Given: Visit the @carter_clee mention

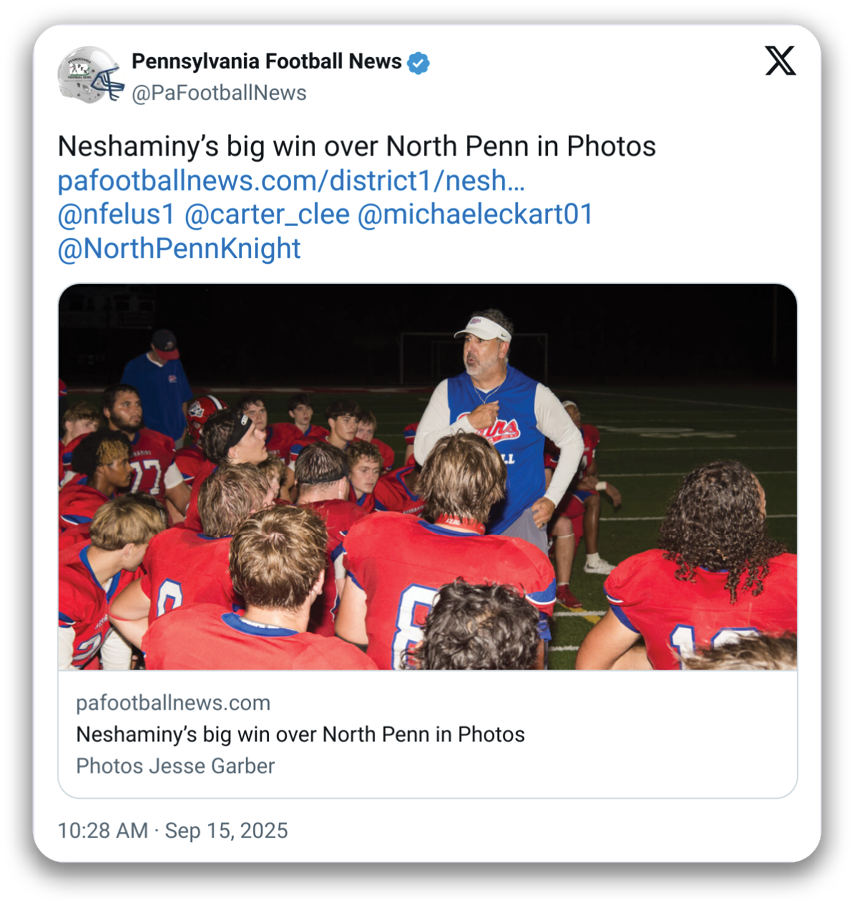Looking at the screenshot, I should tap(267, 214).
